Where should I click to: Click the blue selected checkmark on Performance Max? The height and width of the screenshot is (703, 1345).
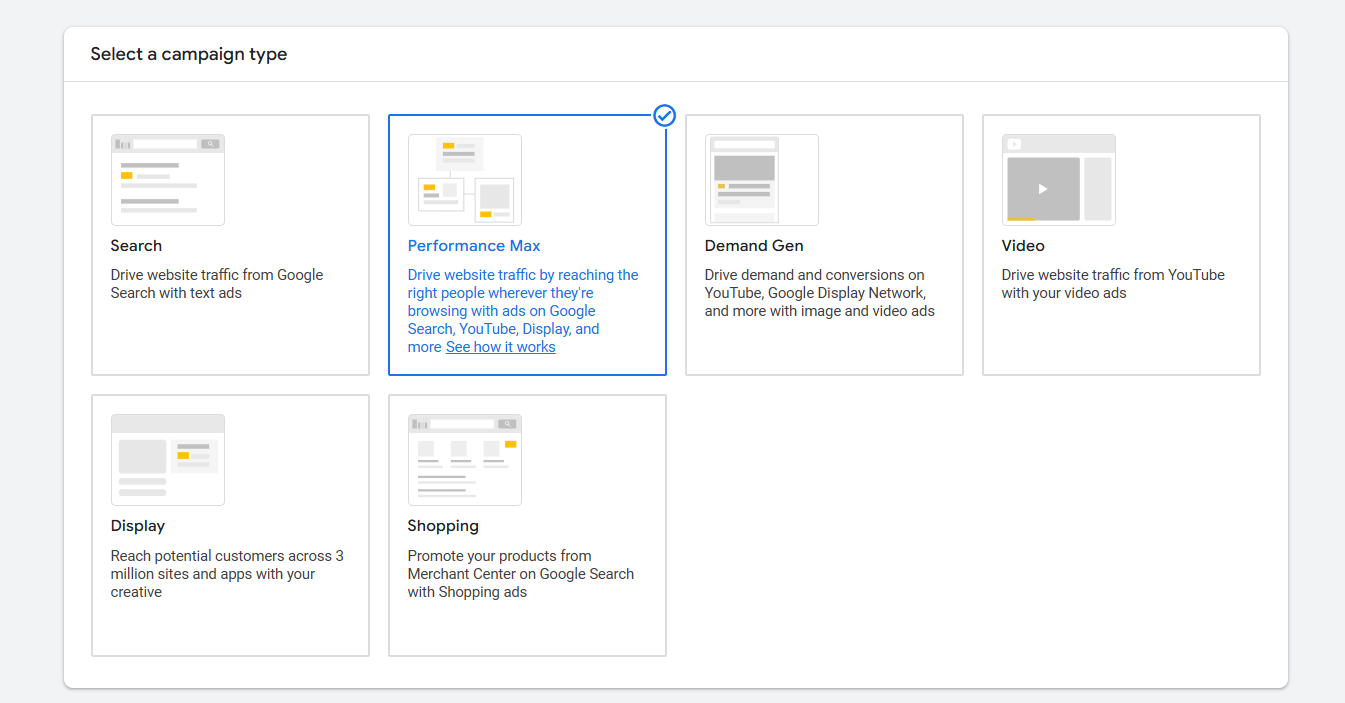tap(665, 116)
